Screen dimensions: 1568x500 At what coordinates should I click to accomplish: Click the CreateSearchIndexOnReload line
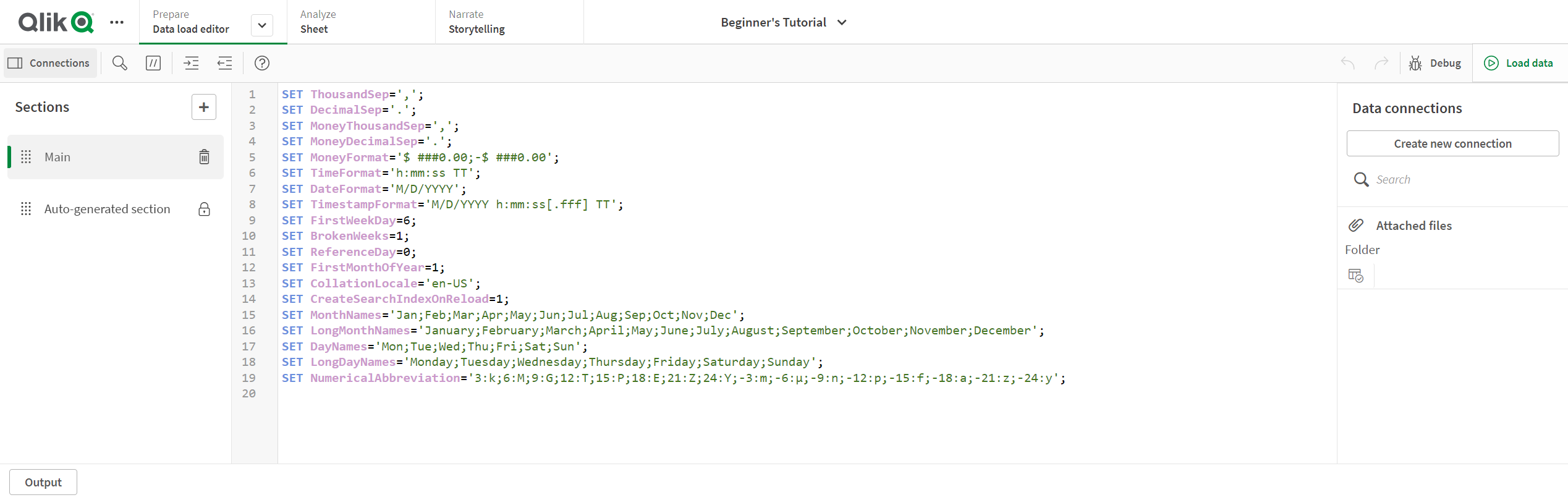(396, 299)
